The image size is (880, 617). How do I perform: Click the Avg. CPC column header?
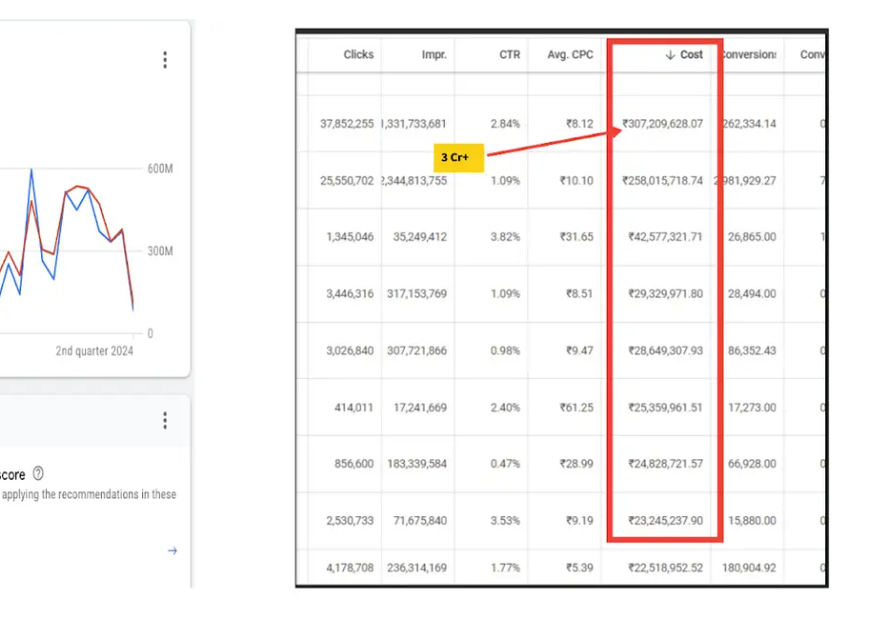[570, 55]
